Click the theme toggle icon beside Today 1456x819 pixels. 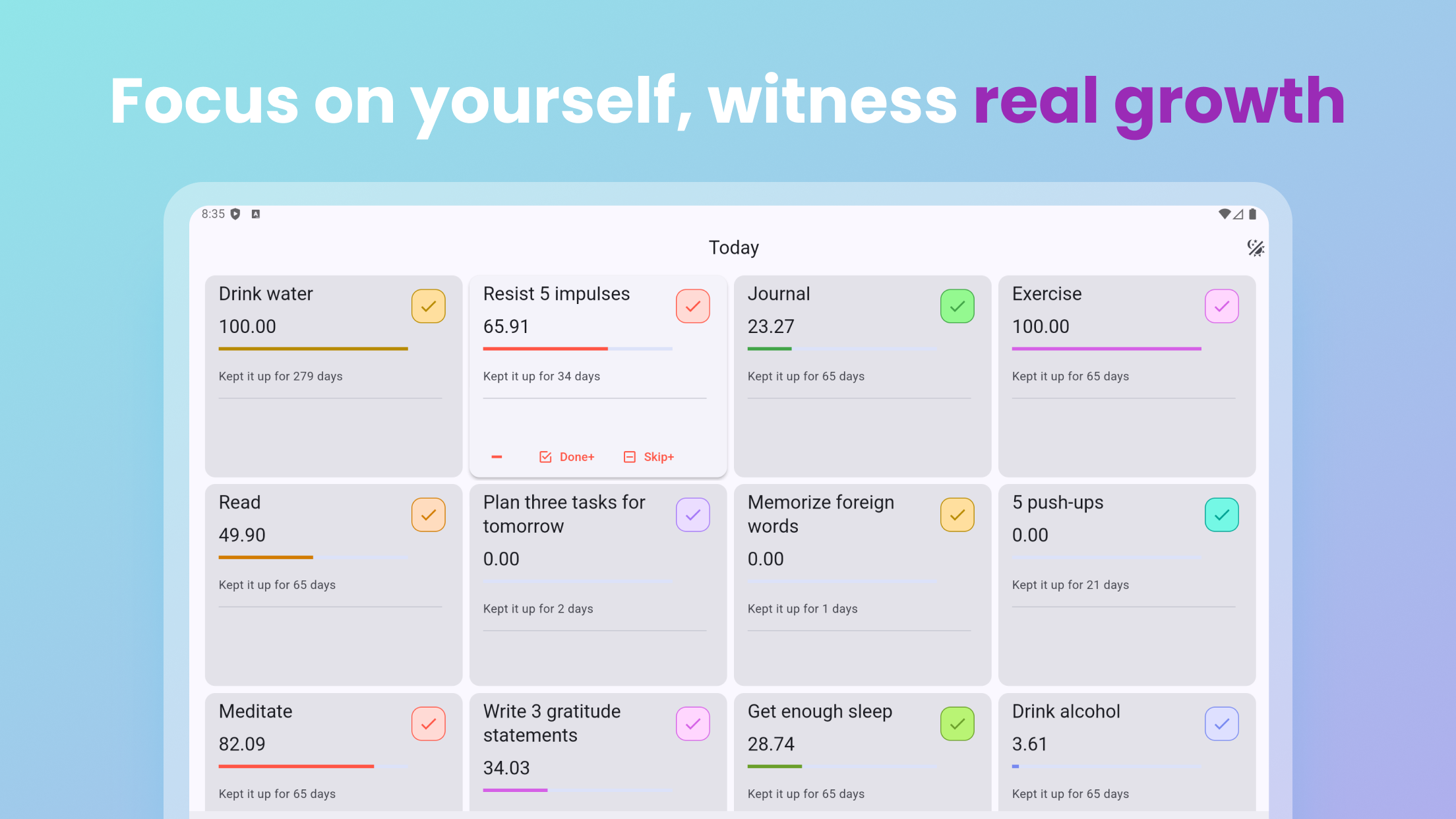click(x=1256, y=248)
